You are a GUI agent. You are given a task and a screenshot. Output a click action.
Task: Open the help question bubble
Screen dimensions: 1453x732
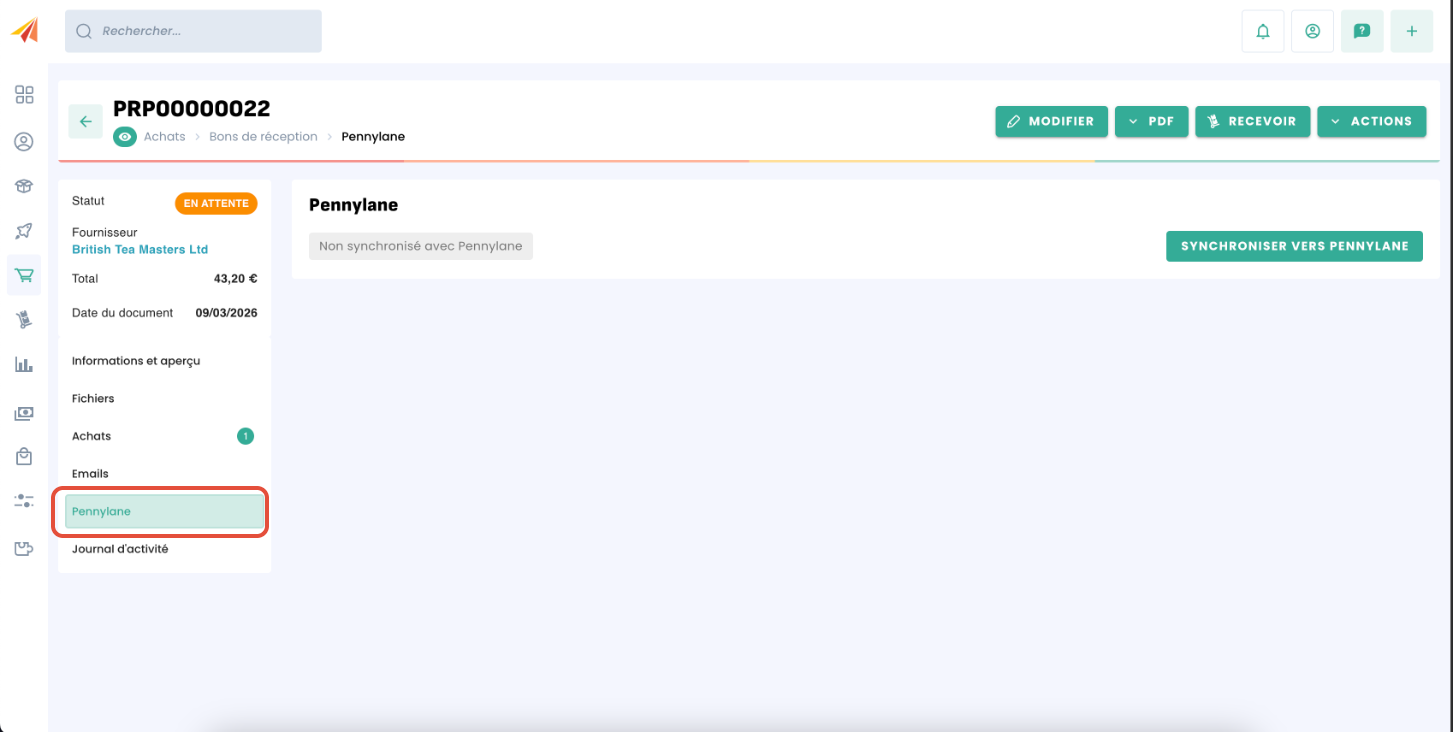(x=1362, y=31)
